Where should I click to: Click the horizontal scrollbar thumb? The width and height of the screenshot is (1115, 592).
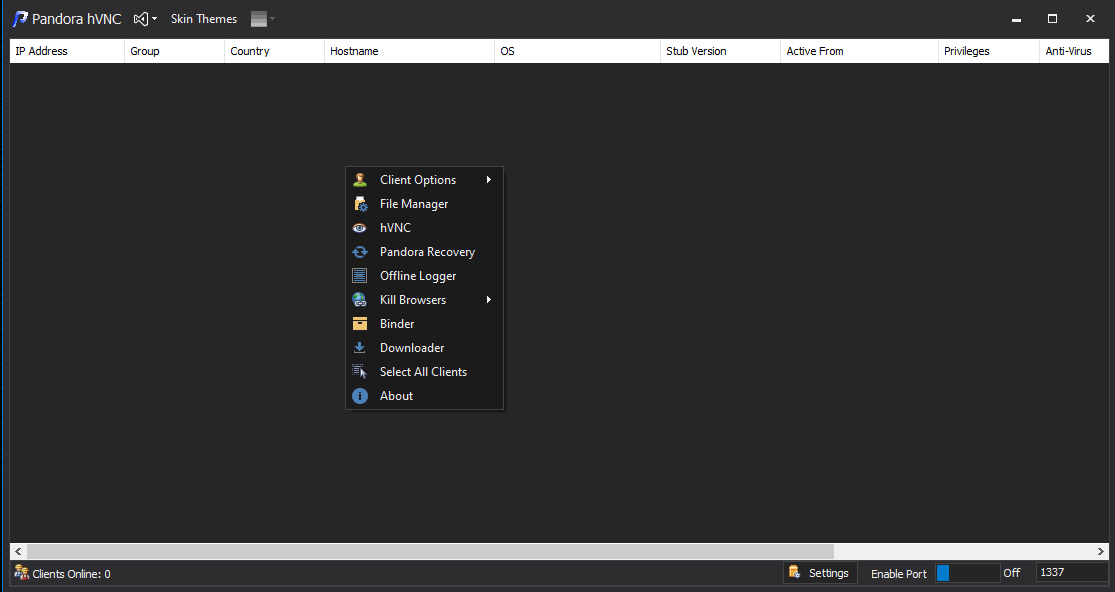(x=430, y=551)
